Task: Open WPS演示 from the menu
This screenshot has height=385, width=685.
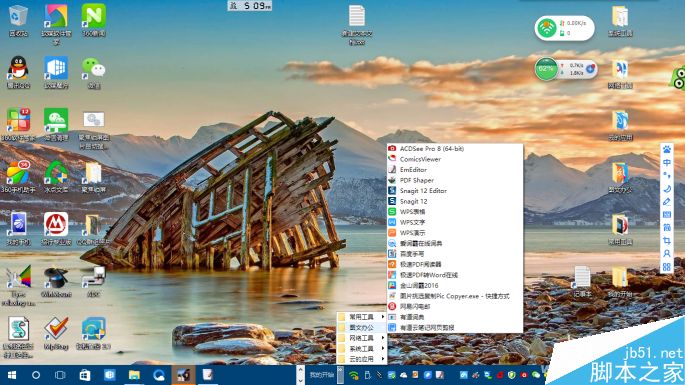Action: tap(455, 232)
